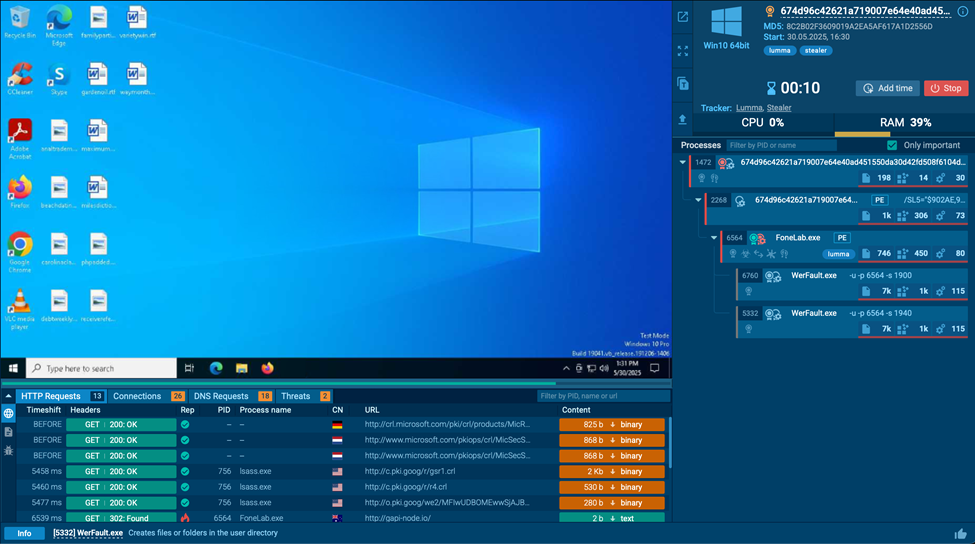
Task: Click the task hash title at top
Action: coord(865,11)
